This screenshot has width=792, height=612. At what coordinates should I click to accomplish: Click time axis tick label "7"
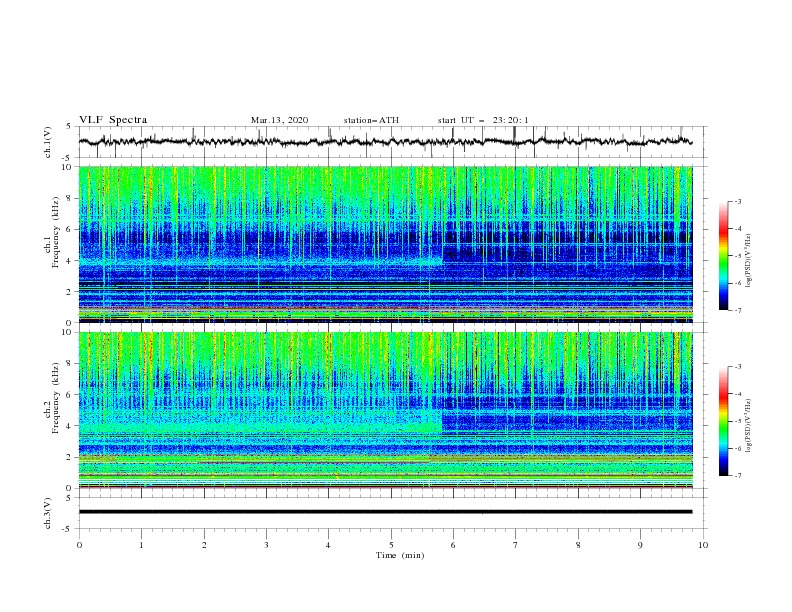pos(516,545)
